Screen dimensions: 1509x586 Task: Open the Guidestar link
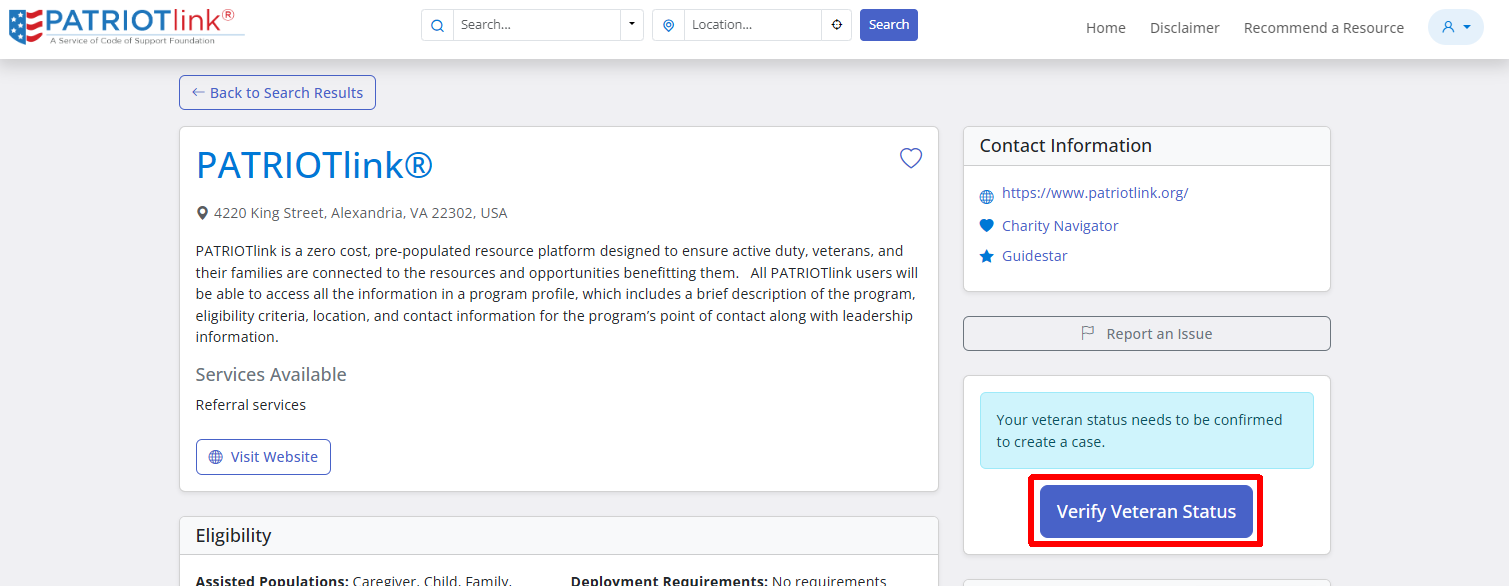click(1035, 256)
